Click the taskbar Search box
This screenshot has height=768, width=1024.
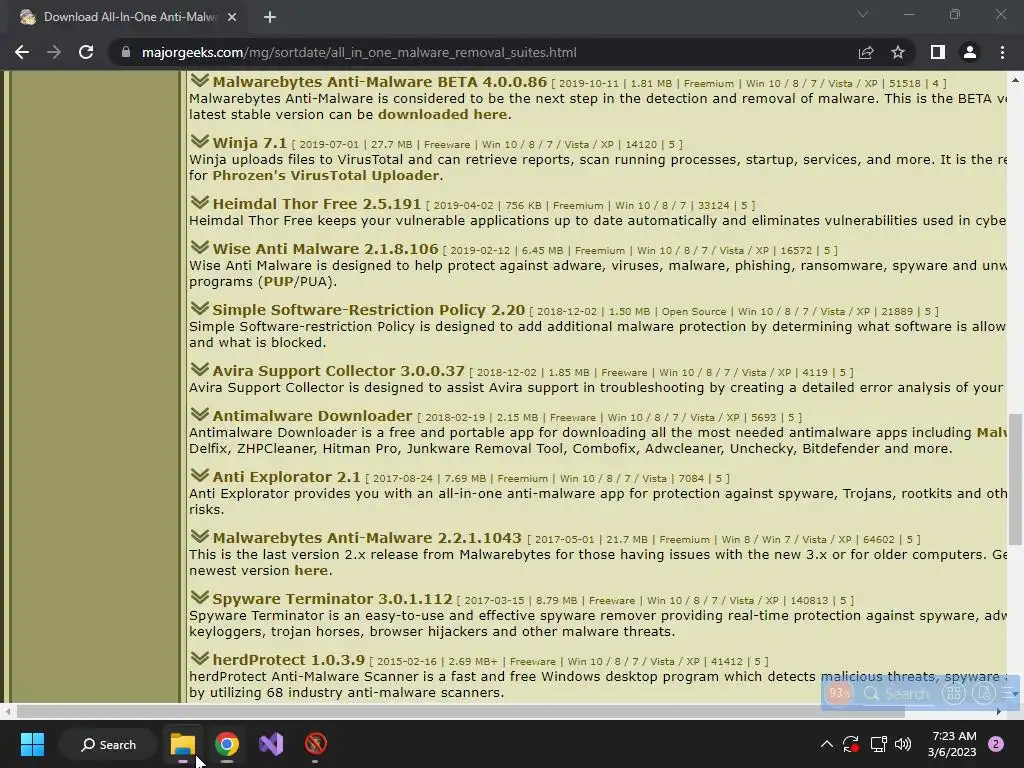click(x=108, y=744)
